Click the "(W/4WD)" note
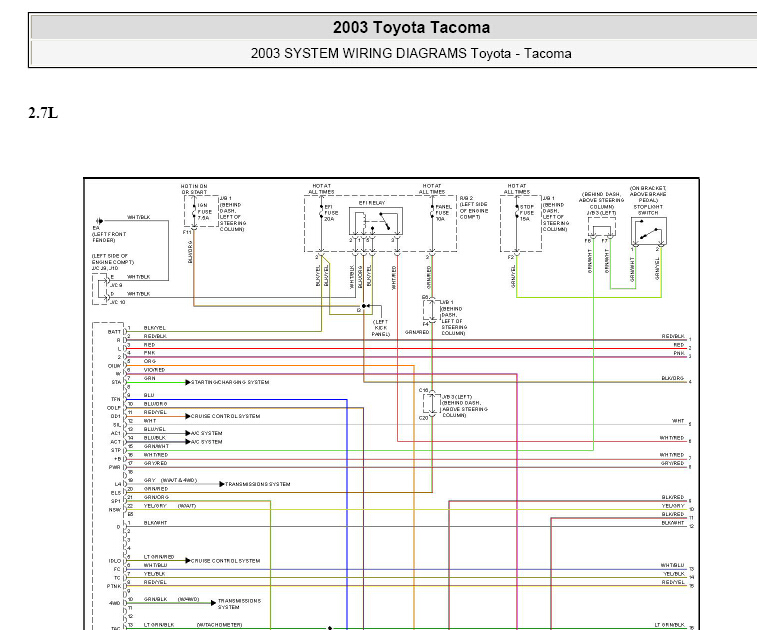The image size is (757, 630). (x=188, y=599)
